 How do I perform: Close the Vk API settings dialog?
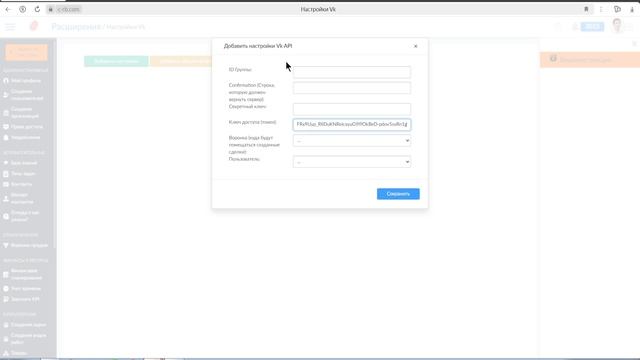click(x=416, y=46)
